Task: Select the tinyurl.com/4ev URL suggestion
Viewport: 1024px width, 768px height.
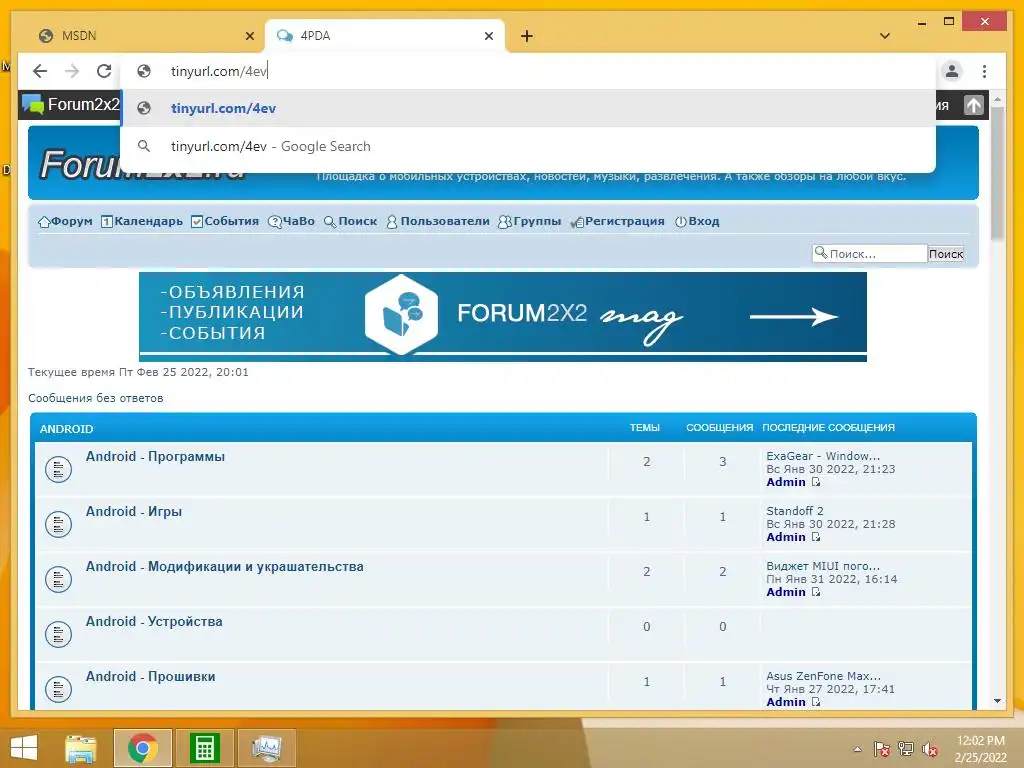Action: click(x=528, y=108)
